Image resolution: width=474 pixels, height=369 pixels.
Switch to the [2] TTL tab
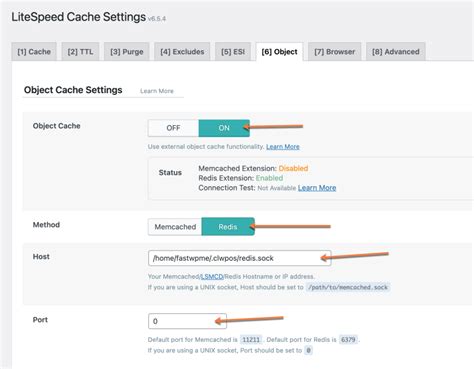tap(80, 52)
